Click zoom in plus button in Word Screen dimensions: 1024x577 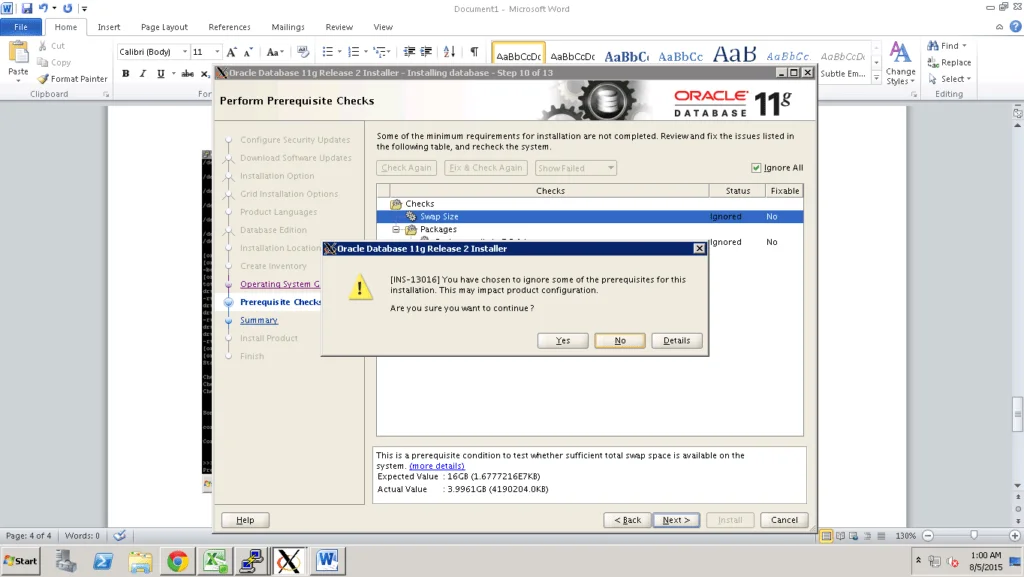click(1015, 536)
